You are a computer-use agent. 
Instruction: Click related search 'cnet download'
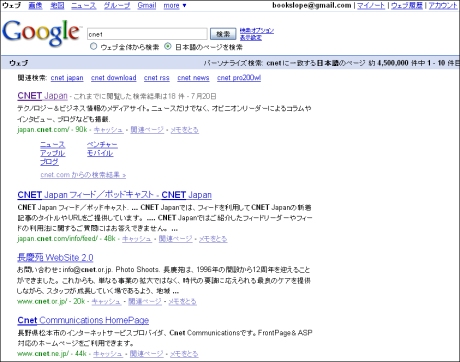click(x=114, y=78)
